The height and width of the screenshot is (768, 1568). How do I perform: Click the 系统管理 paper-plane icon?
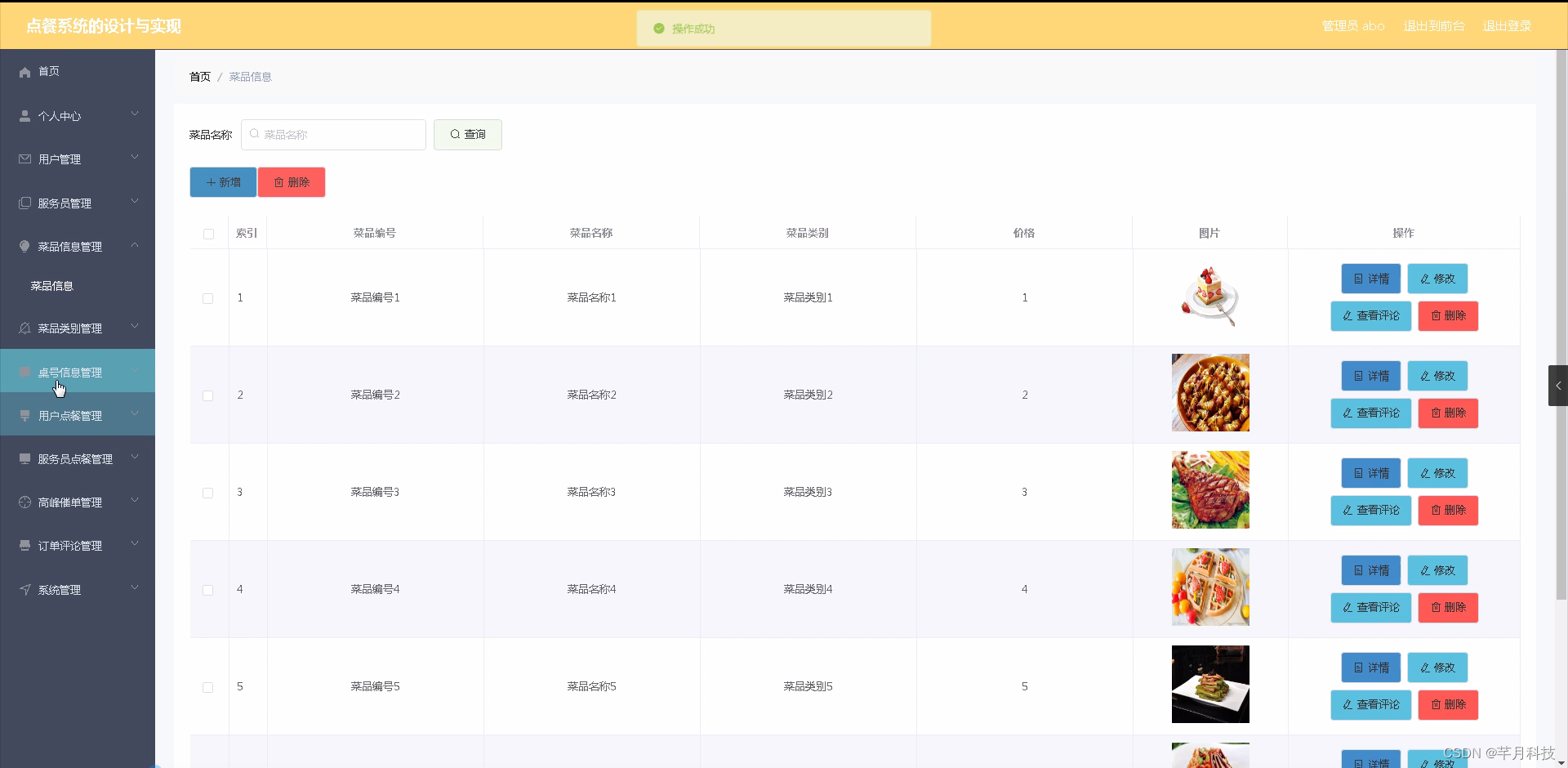[24, 589]
